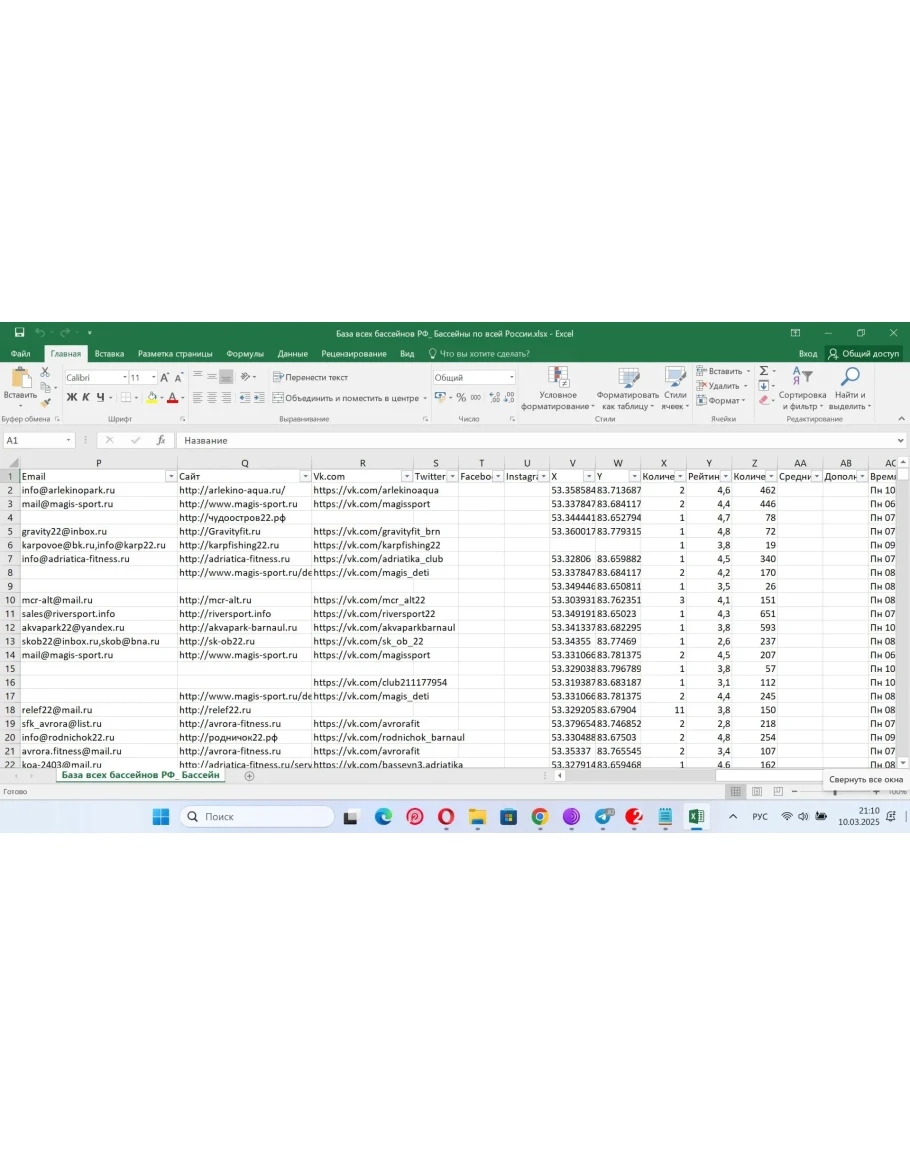The width and height of the screenshot is (910, 1155).
Task: Apply the red font color A
Action: pyautogui.click(x=172, y=398)
